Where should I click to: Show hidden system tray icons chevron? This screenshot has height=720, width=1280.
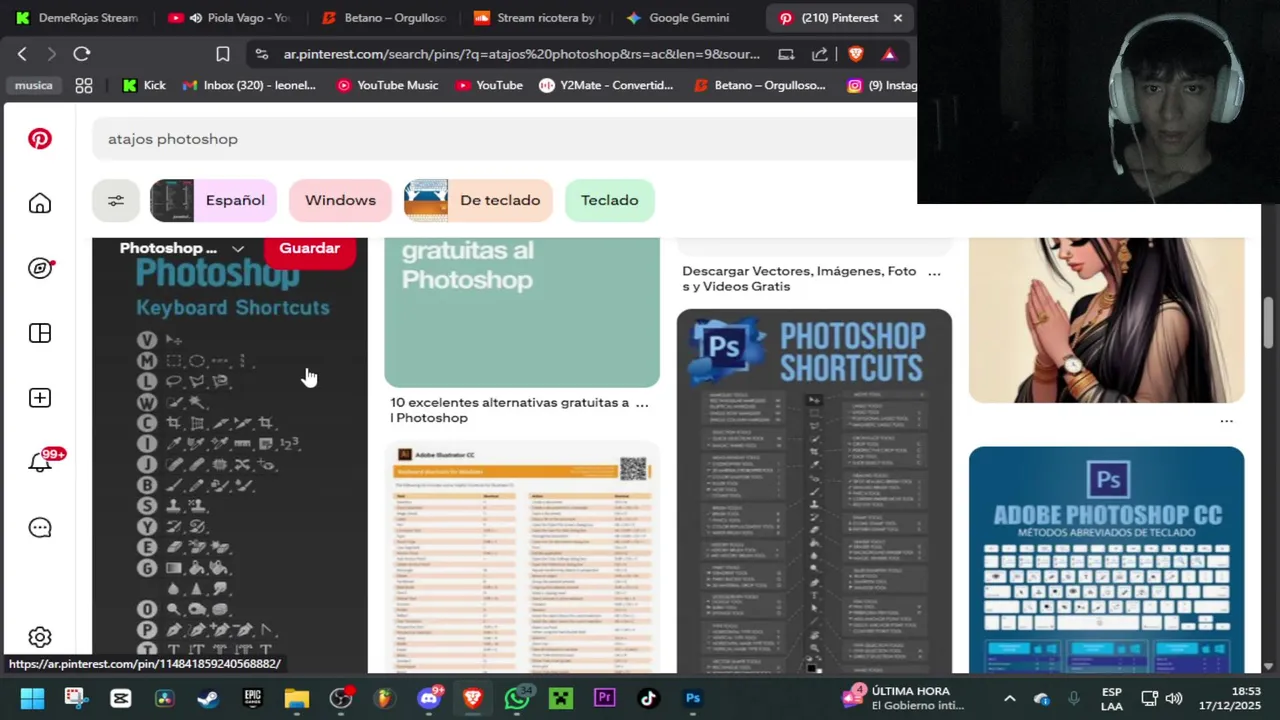click(x=1010, y=698)
